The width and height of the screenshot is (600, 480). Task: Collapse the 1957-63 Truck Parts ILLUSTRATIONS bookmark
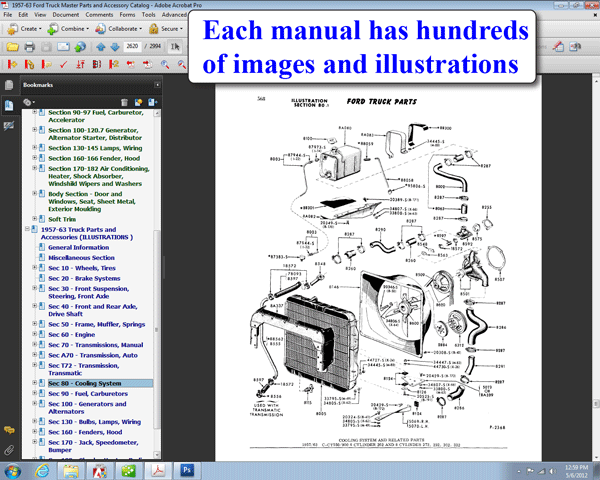tap(27, 229)
